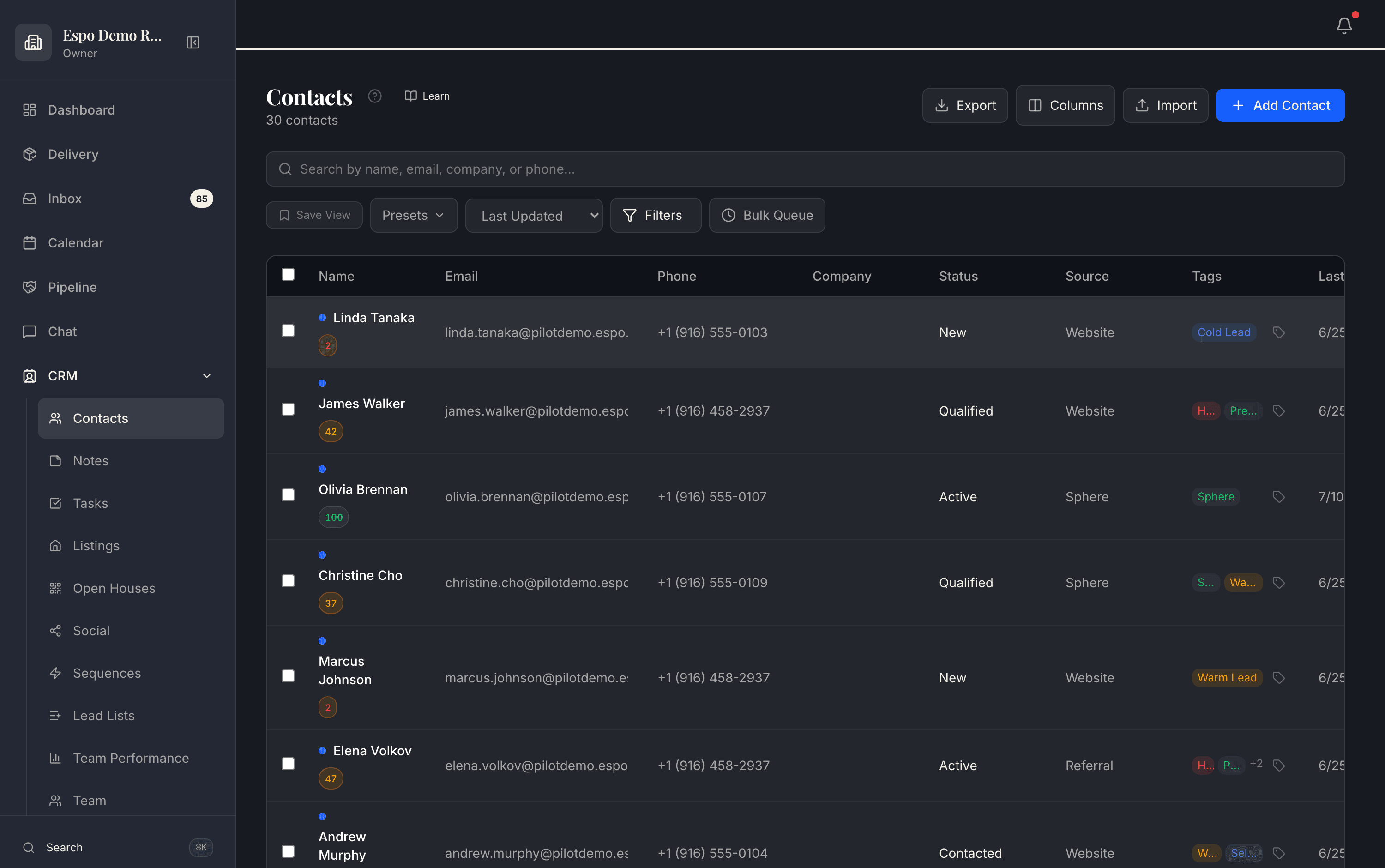Click the Inbox unread badge 85
Viewport: 1385px width, 868px height.
[x=201, y=199]
